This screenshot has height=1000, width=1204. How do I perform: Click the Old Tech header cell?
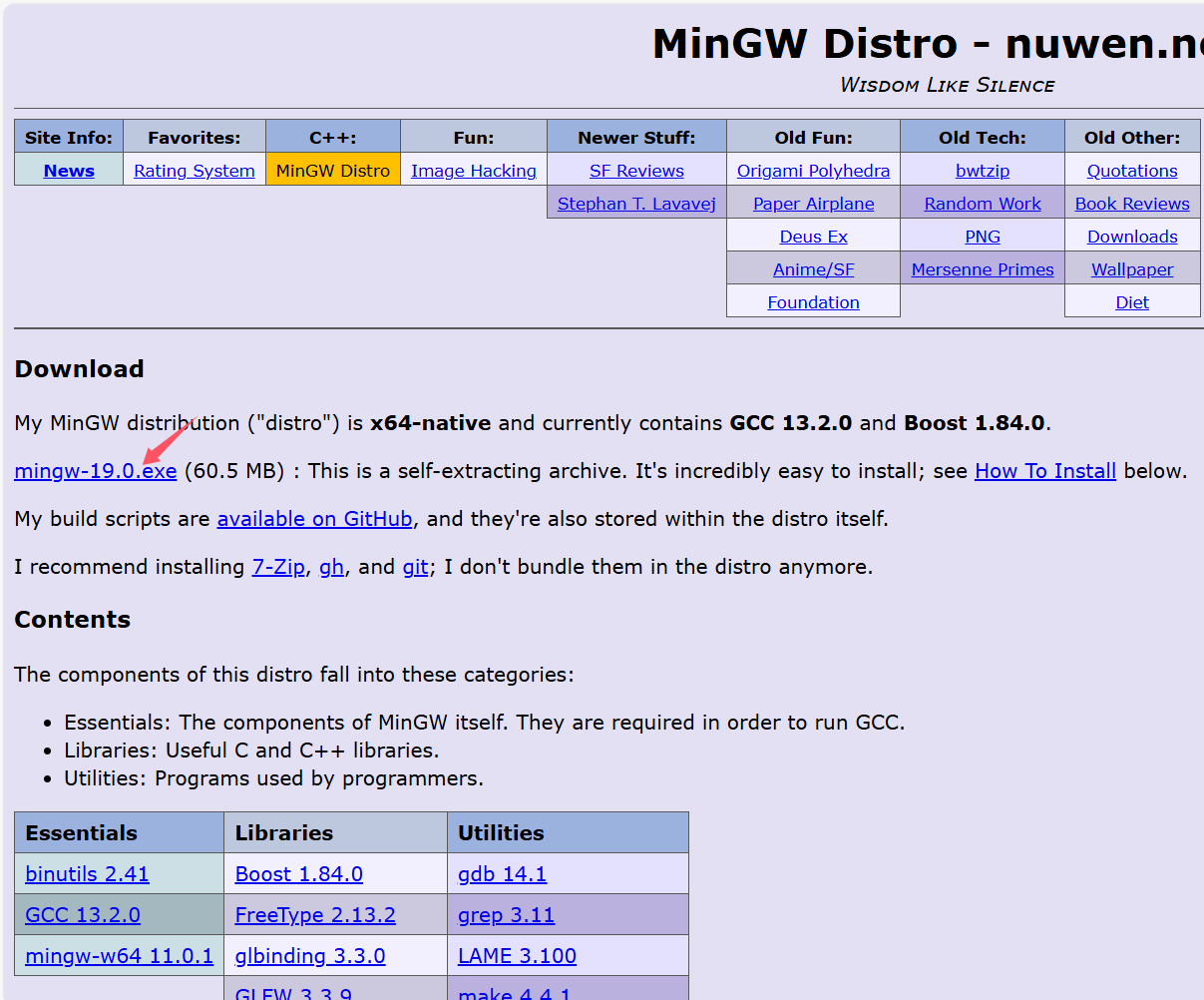(x=983, y=137)
